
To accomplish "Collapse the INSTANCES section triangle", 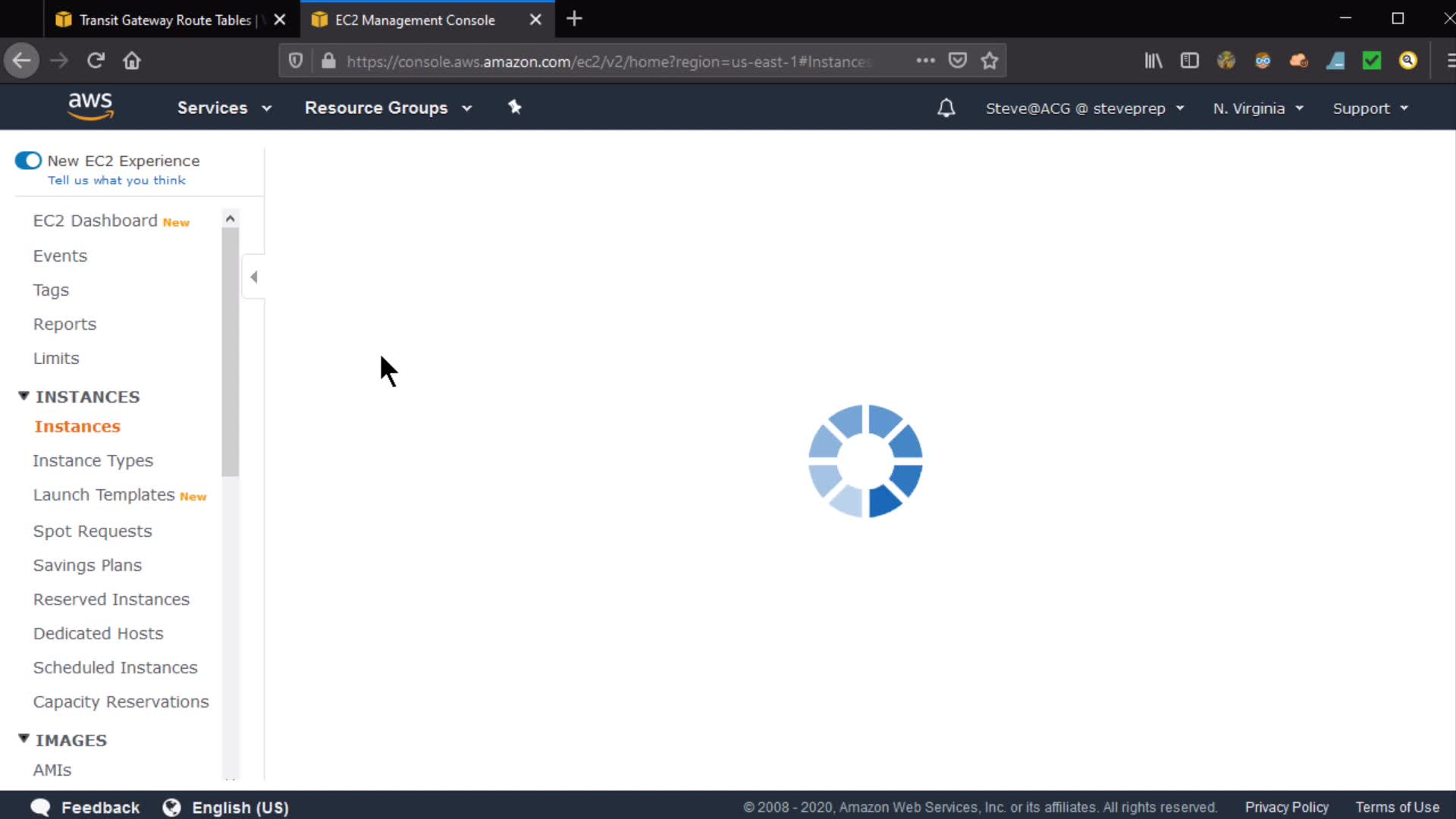I will 24,396.
